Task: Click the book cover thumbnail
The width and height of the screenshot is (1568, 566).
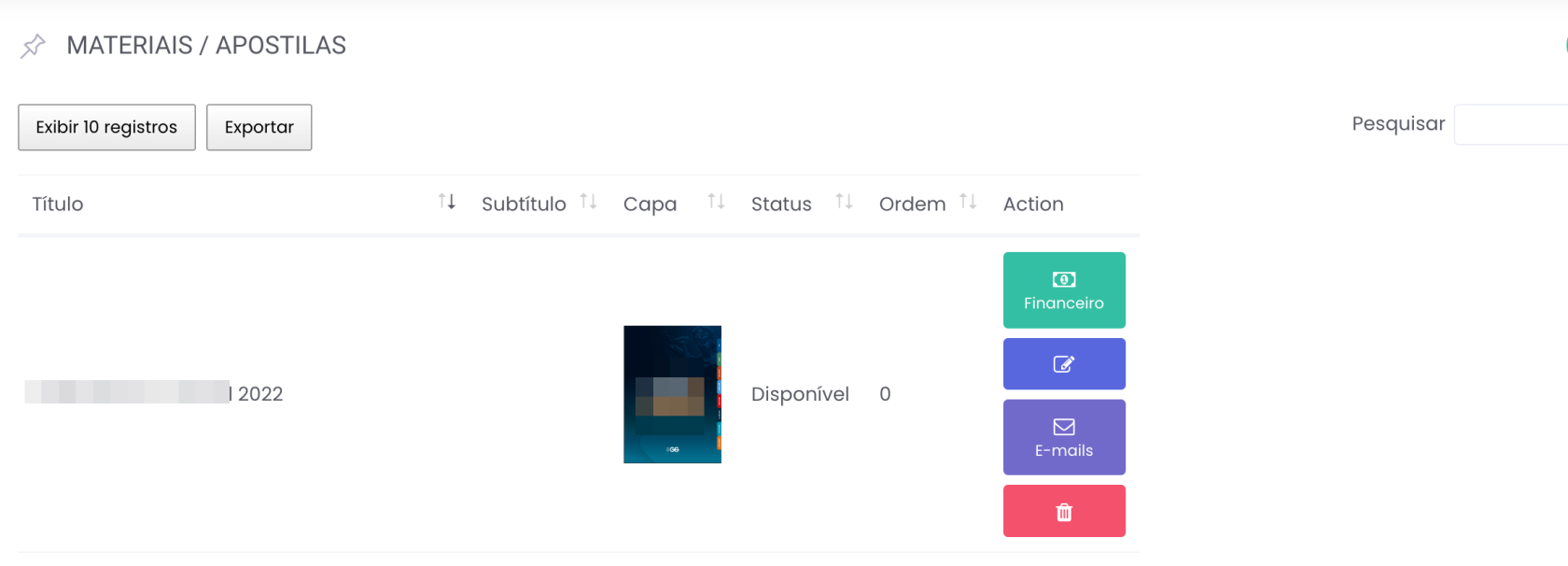Action: (x=672, y=394)
